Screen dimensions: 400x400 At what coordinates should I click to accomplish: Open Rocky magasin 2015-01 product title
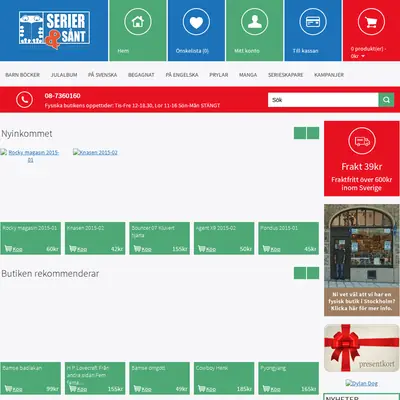(30, 228)
